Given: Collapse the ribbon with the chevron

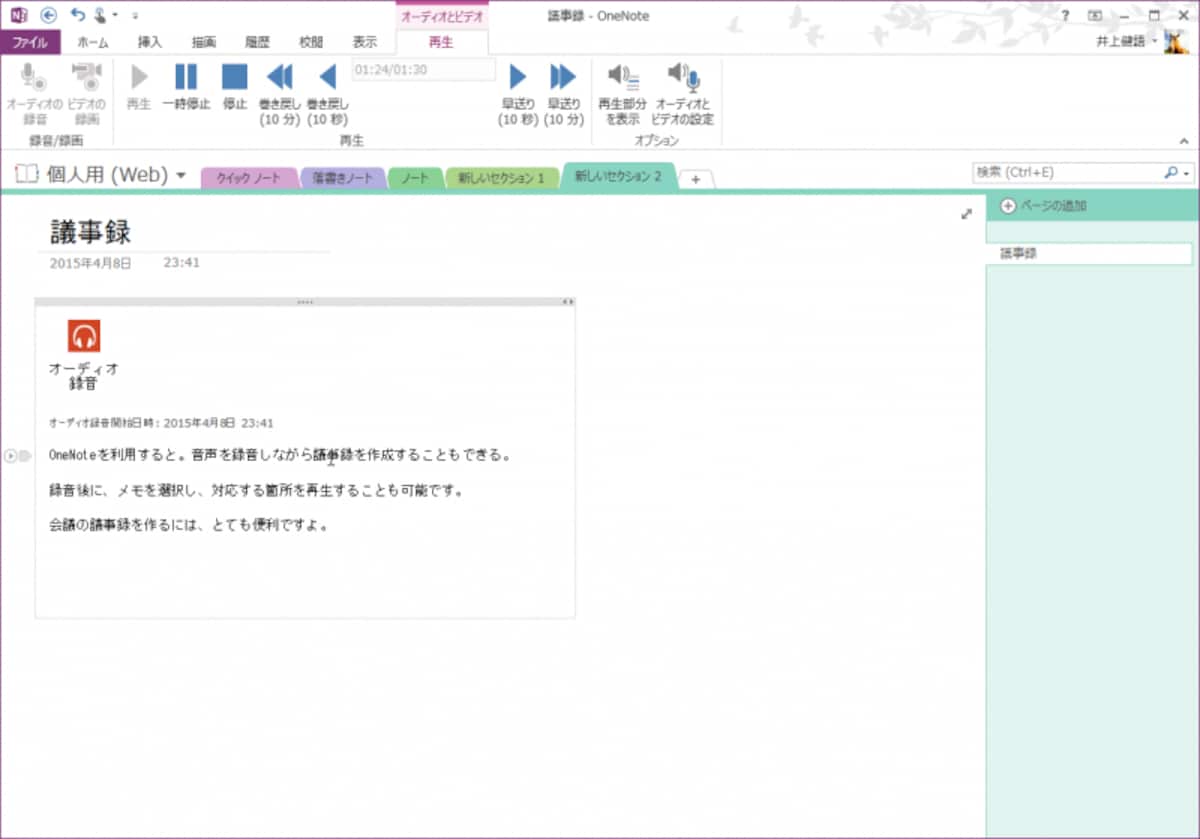Looking at the screenshot, I should (x=1185, y=141).
